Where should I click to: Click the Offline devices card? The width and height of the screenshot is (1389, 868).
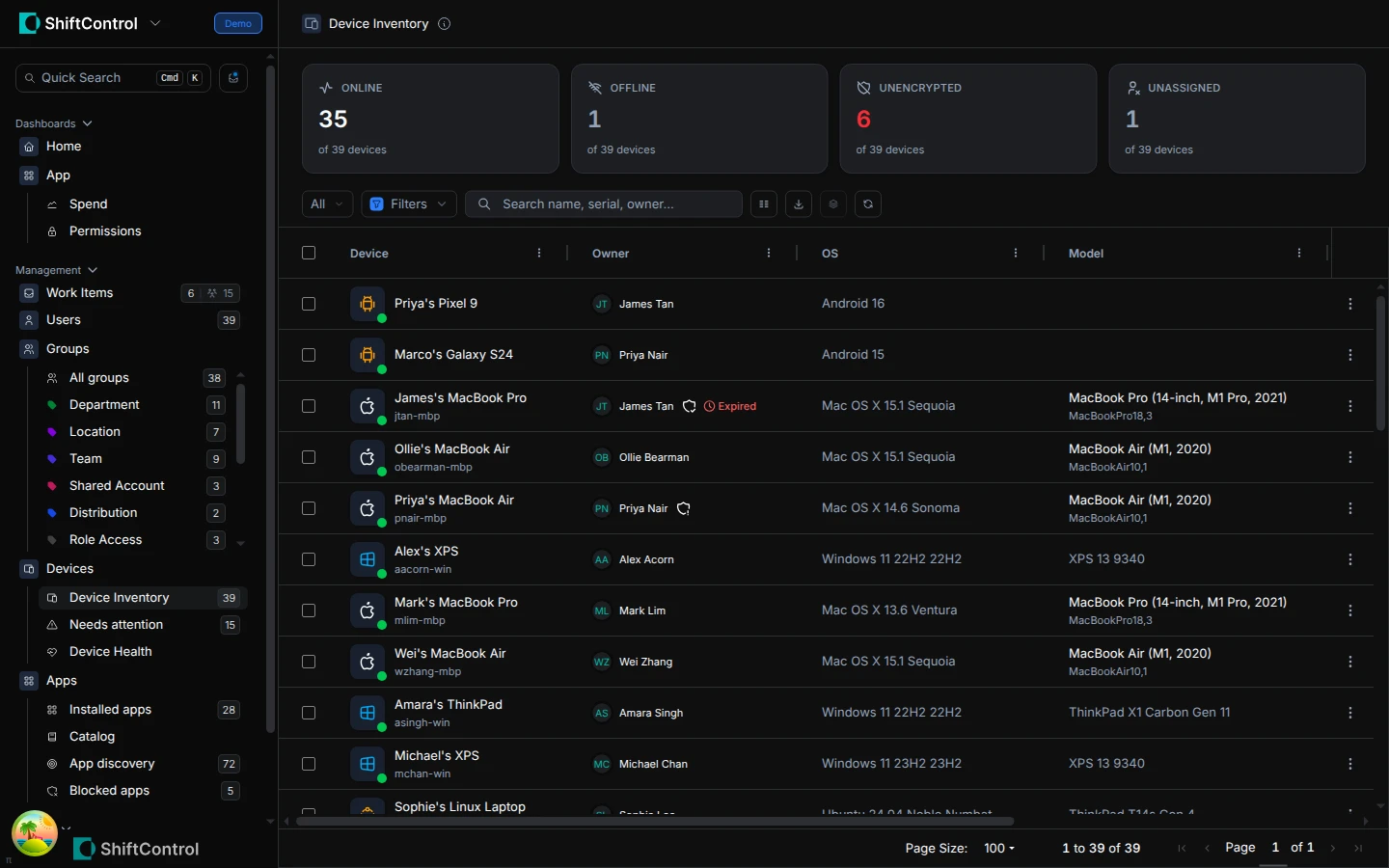[x=699, y=119]
